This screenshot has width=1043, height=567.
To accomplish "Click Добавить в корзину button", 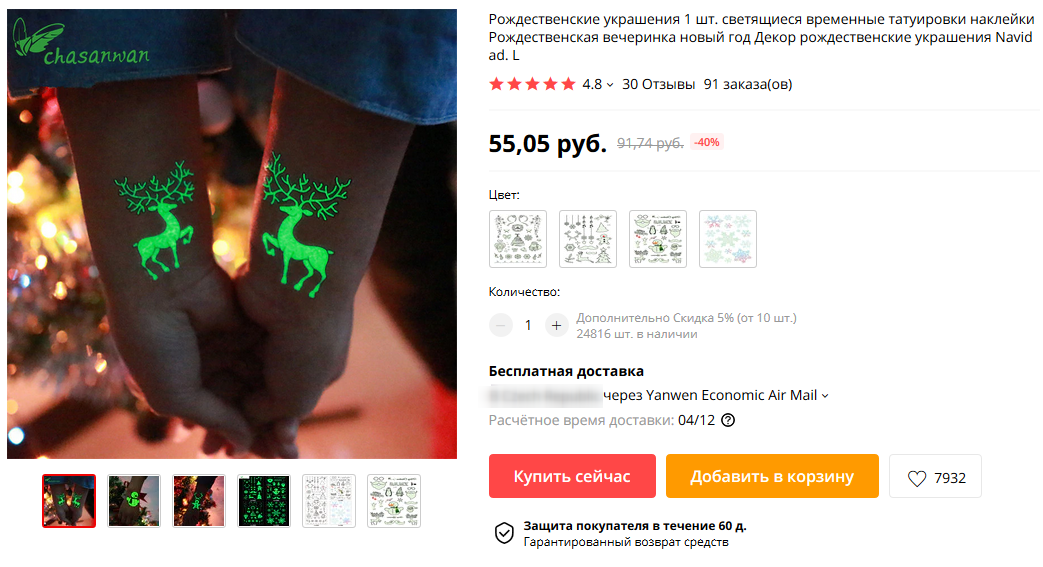I will tap(772, 476).
